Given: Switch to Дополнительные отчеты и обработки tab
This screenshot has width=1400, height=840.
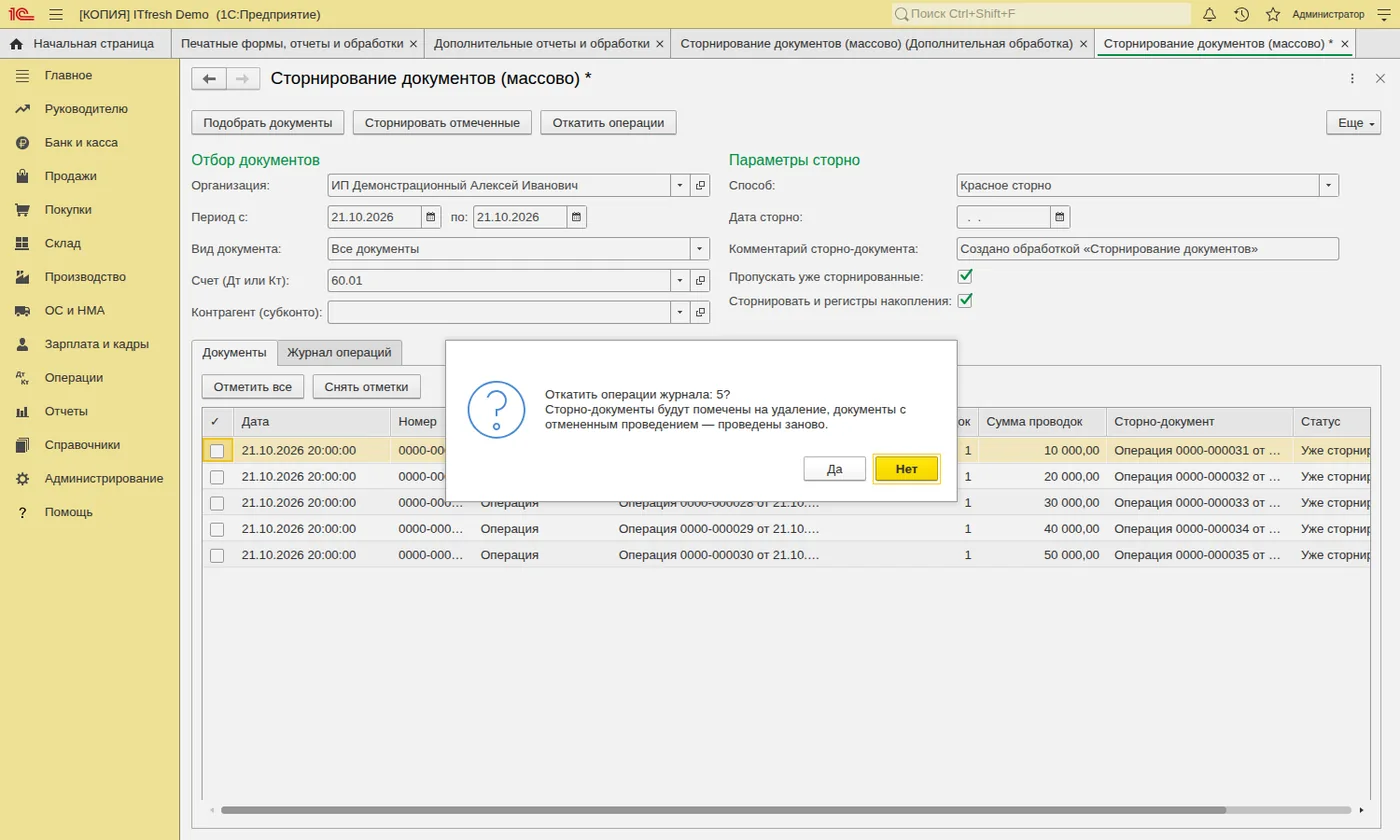Looking at the screenshot, I should pos(541,44).
